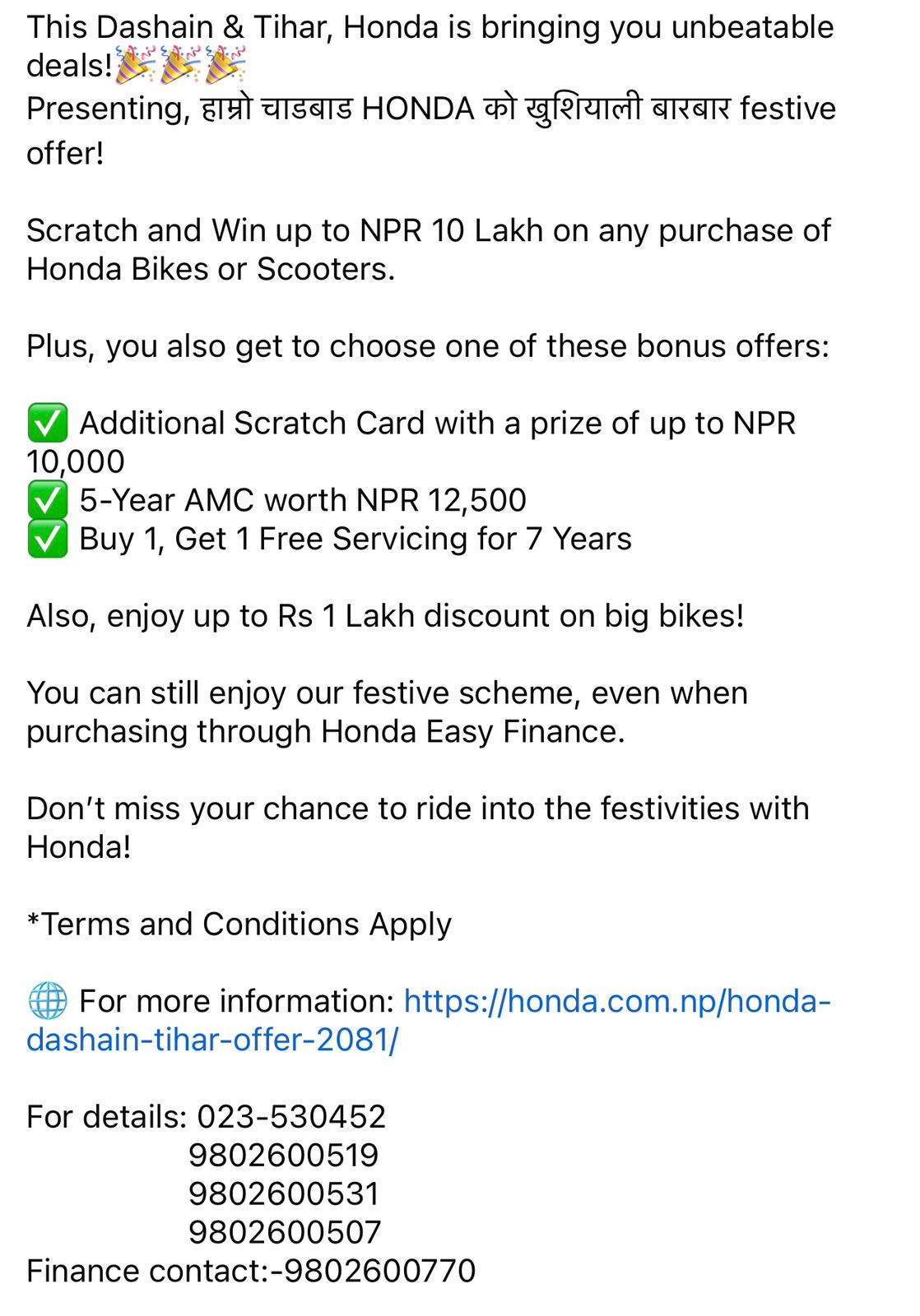
Task: Click the green checkmark beside Buy 1, Get 1
Action: coord(48,540)
